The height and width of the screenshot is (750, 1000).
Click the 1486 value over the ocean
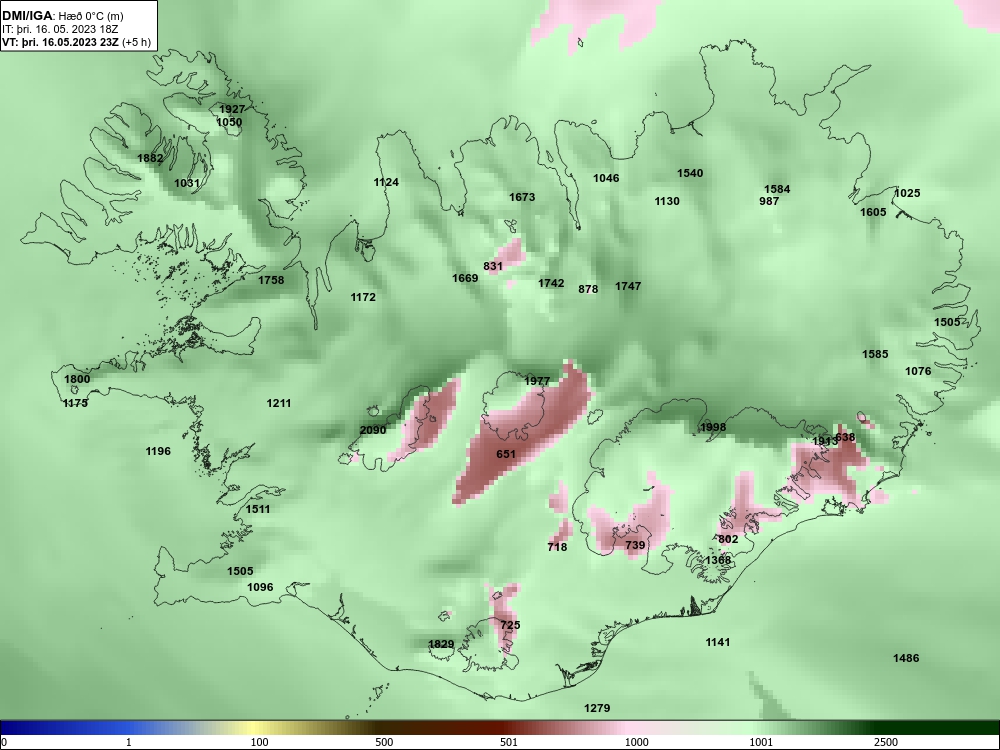point(906,658)
